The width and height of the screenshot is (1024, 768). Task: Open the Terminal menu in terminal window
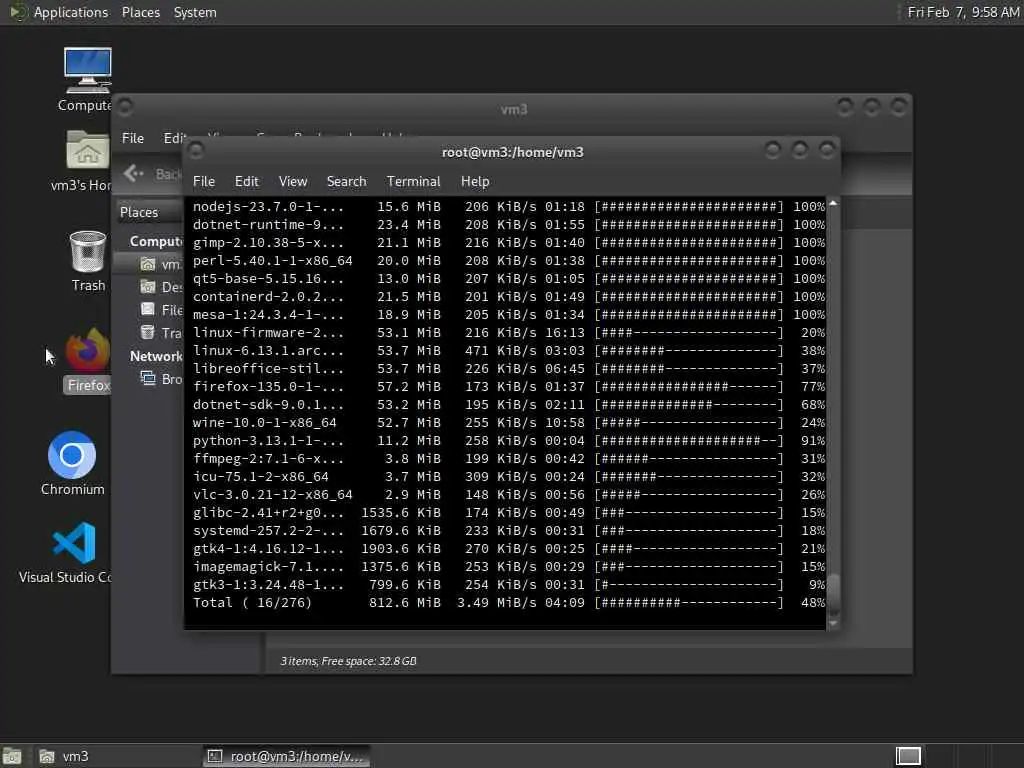tap(413, 181)
